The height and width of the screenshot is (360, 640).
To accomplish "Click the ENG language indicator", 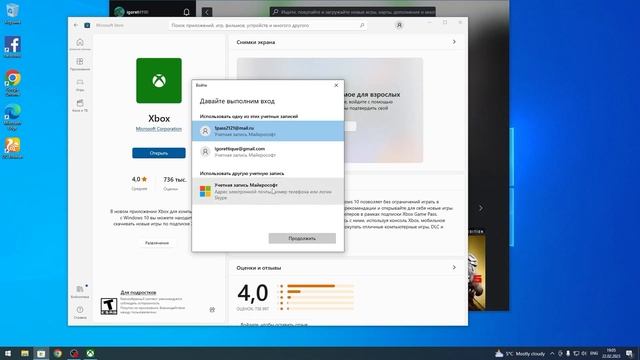I will coord(594,353).
